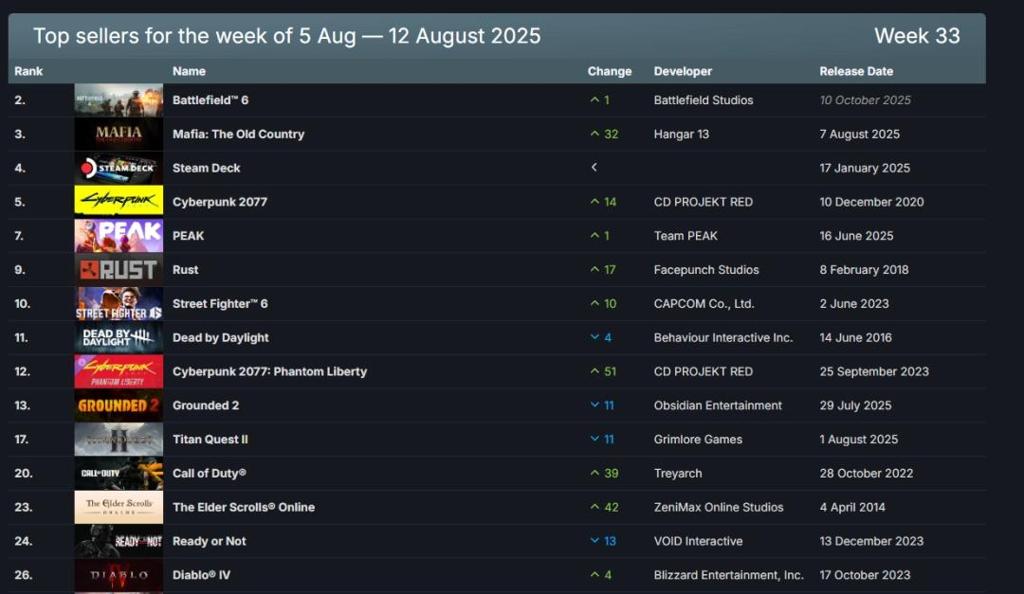The height and width of the screenshot is (594, 1024).
Task: Open the Street Fighter 6 title link
Action: (220, 304)
